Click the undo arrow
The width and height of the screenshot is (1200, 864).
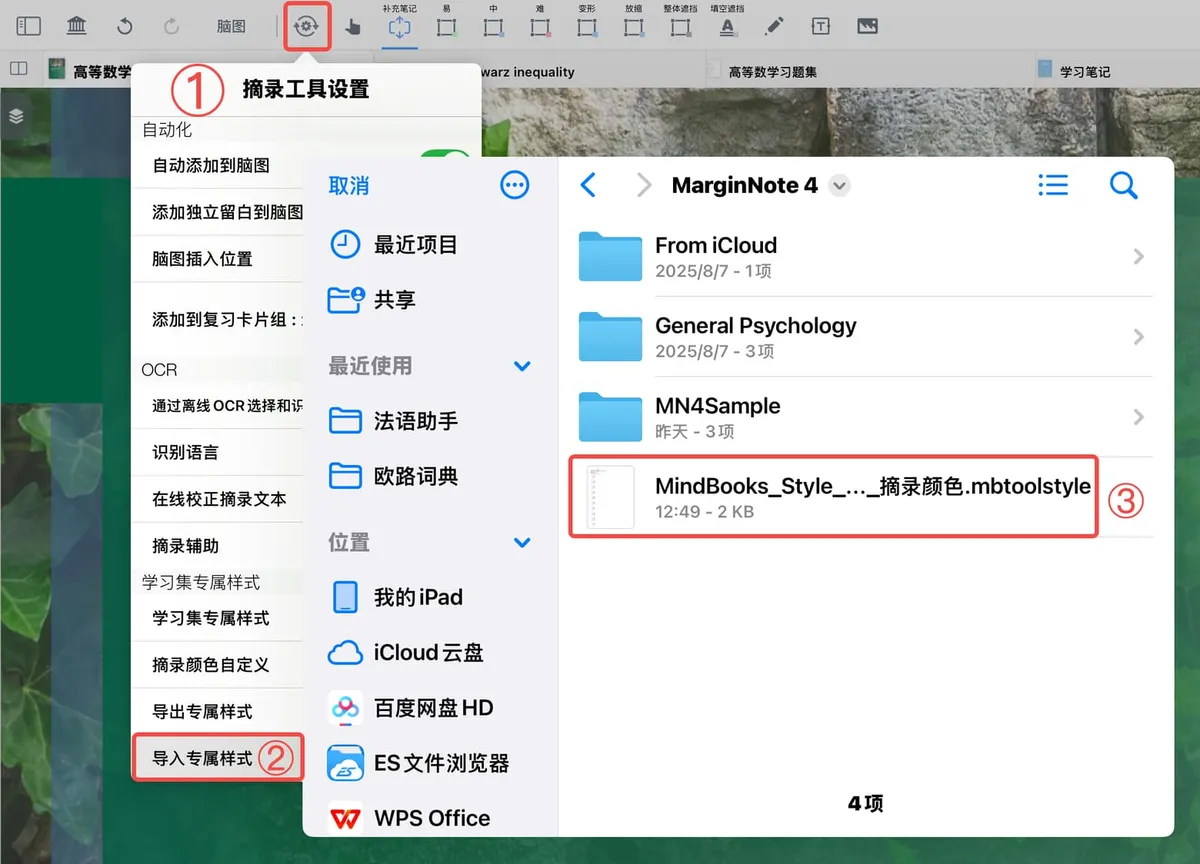point(125,27)
